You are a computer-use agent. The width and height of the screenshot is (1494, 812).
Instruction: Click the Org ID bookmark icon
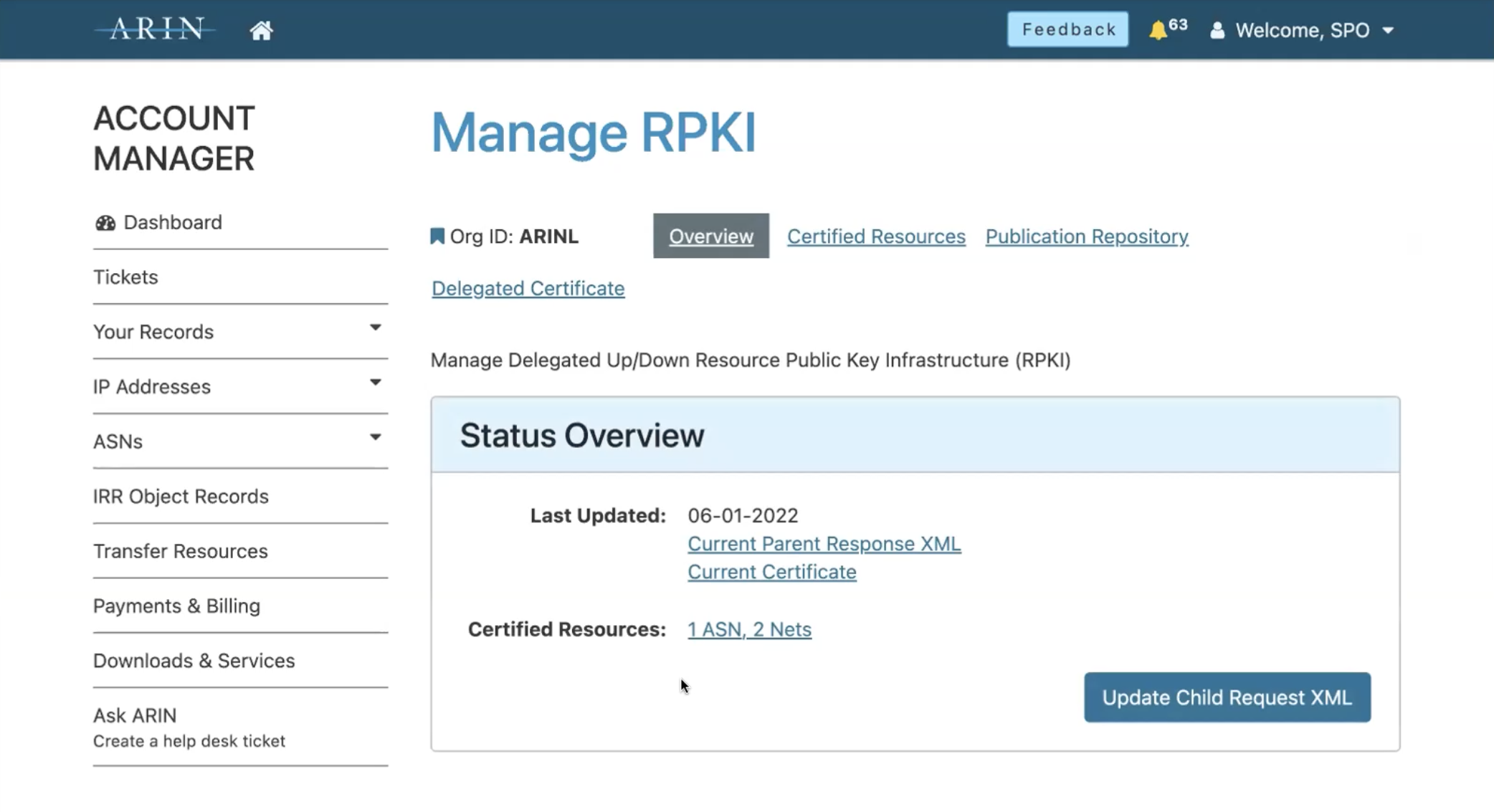point(437,236)
